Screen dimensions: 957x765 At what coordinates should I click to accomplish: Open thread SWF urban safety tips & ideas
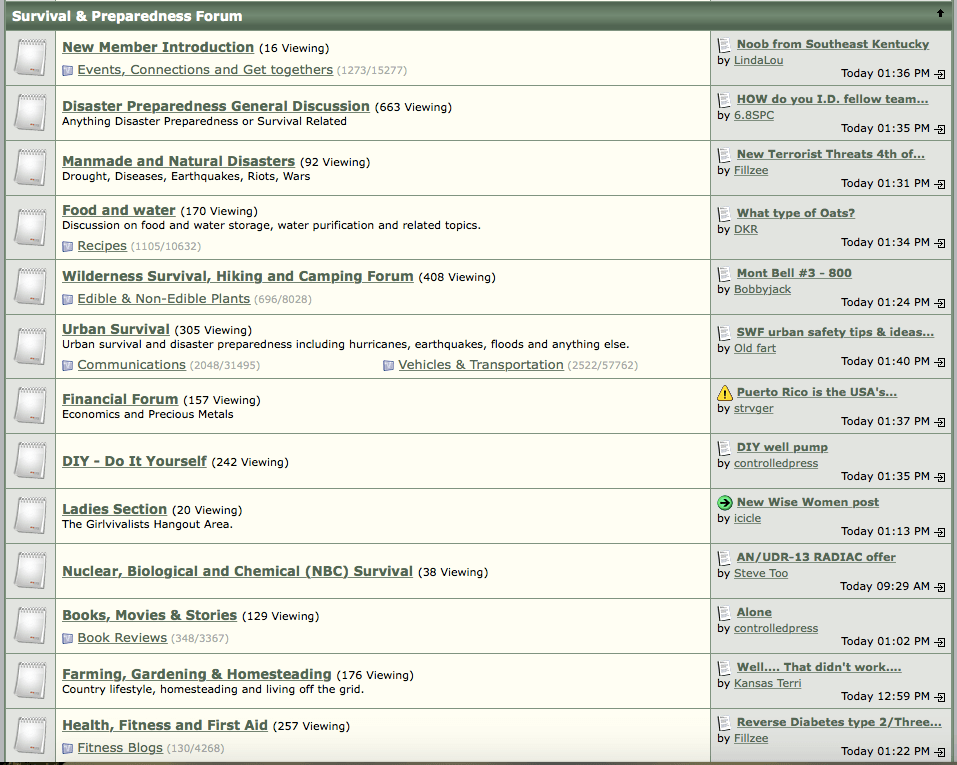click(x=835, y=332)
